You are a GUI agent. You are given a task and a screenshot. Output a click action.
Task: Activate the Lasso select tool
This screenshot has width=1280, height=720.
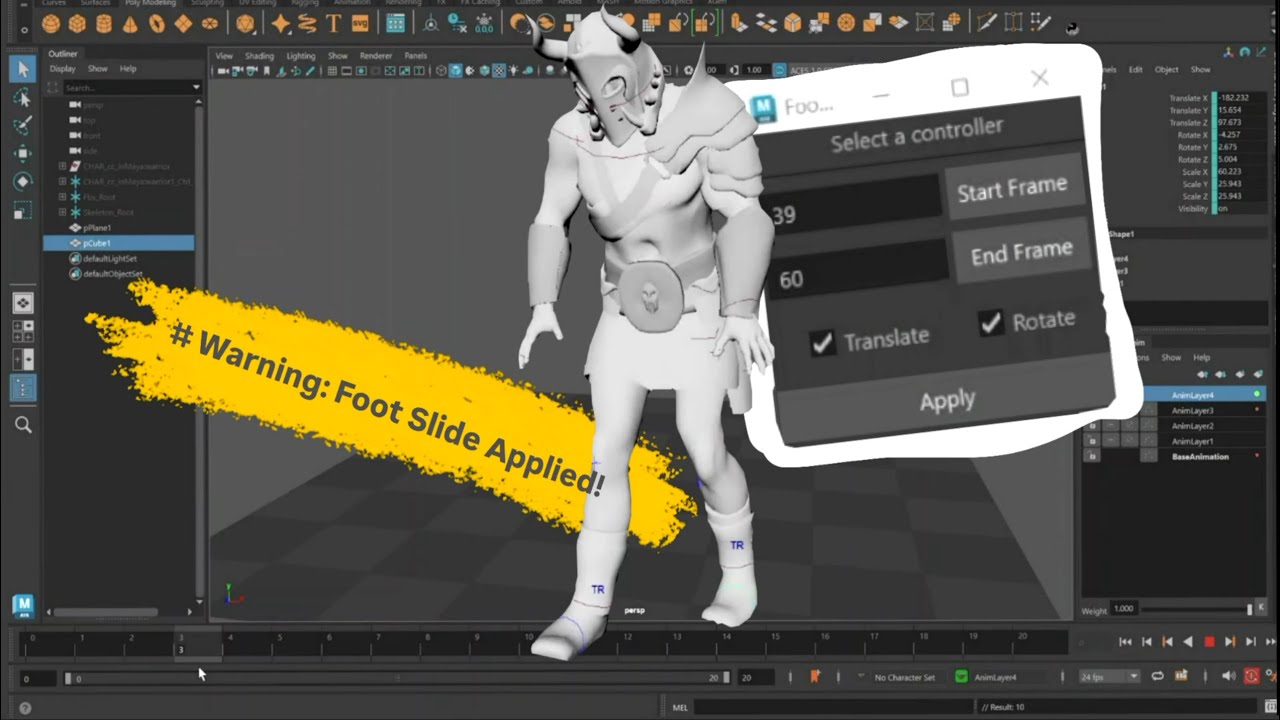click(x=22, y=98)
